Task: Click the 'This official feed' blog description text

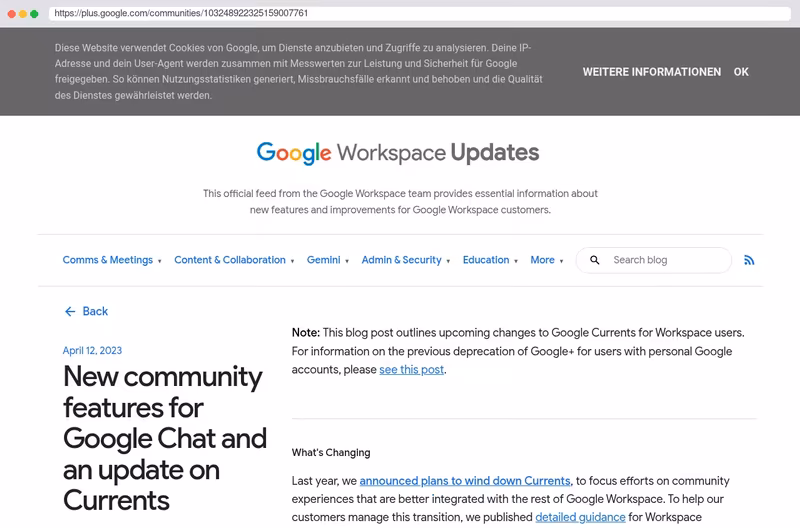Action: [x=400, y=202]
